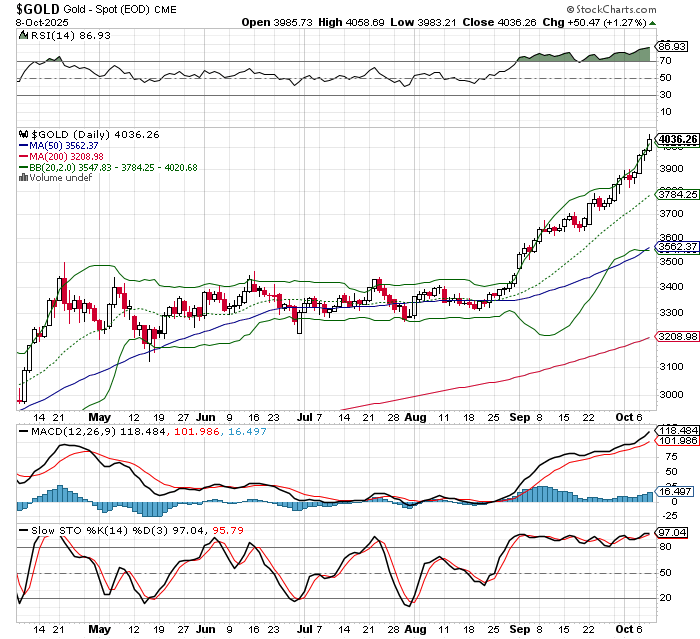Click the green RSI 86.93 value tag

671,47
